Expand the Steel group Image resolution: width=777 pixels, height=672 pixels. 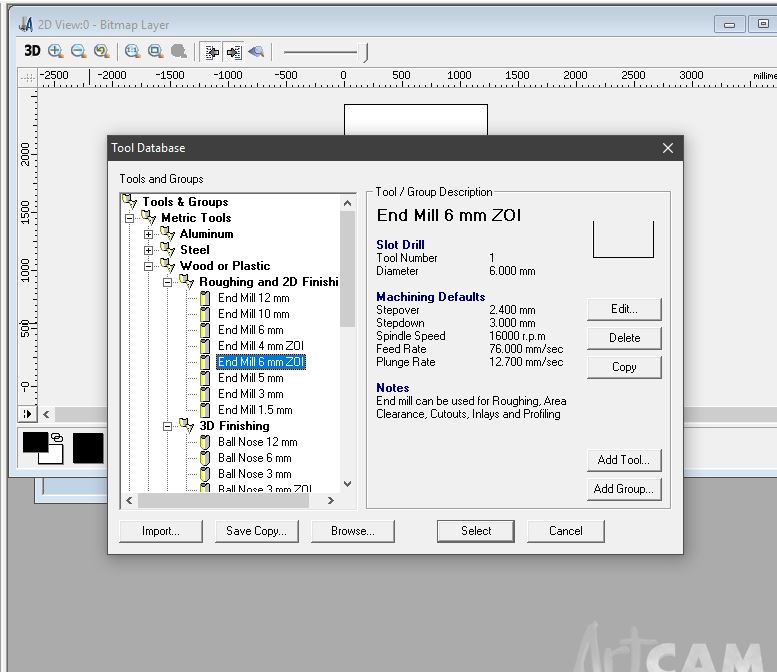click(148, 250)
